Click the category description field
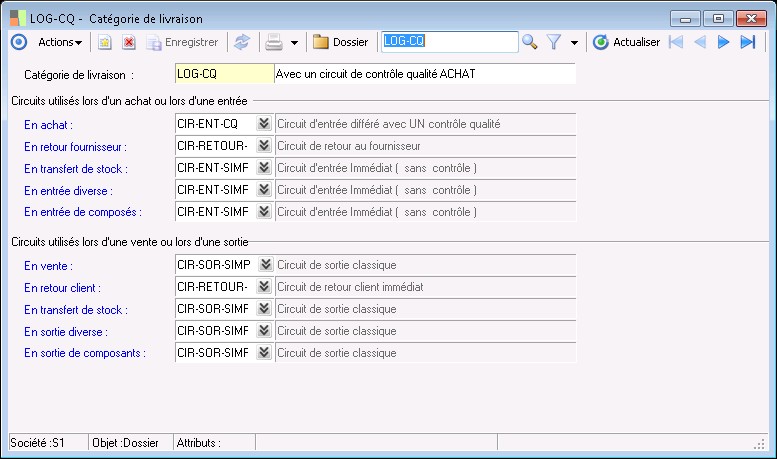 coord(425,74)
